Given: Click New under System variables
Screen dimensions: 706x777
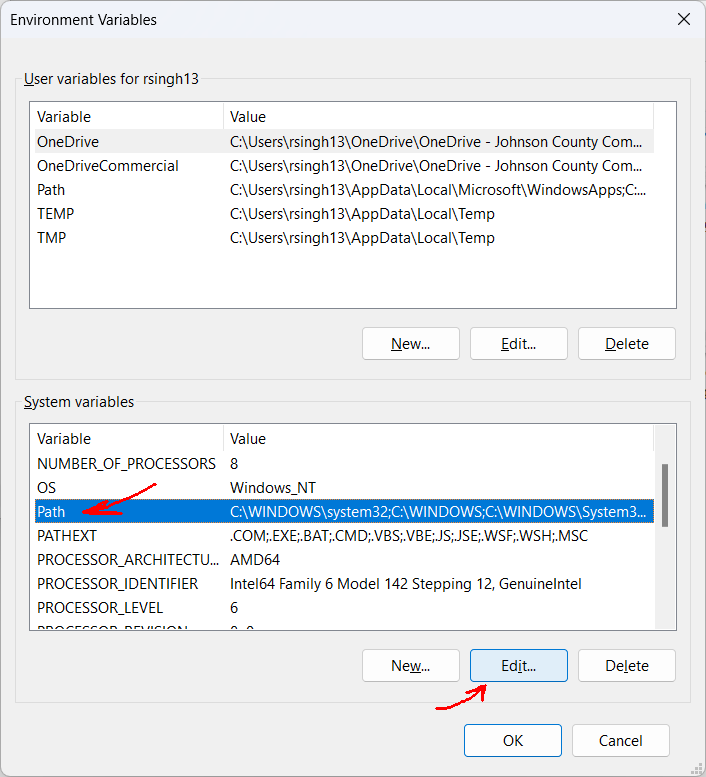Looking at the screenshot, I should coord(411,666).
